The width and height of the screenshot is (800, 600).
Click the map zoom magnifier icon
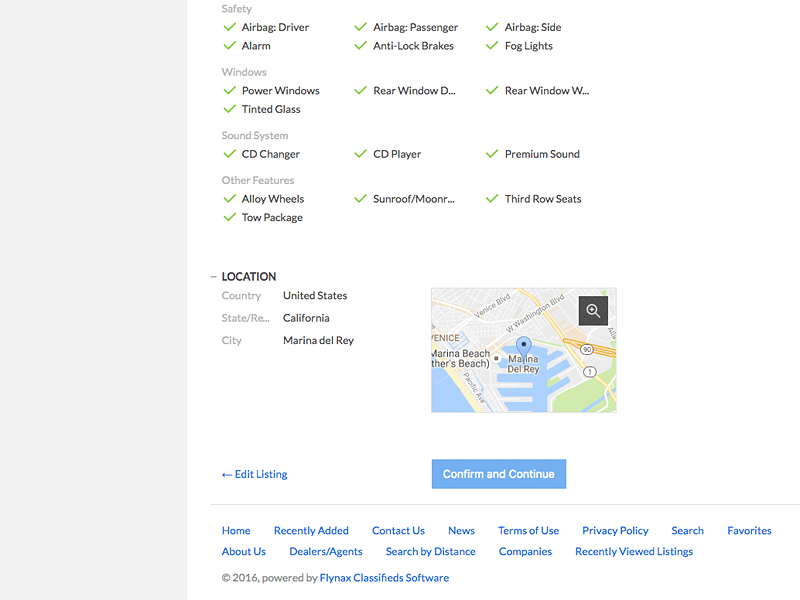click(593, 310)
